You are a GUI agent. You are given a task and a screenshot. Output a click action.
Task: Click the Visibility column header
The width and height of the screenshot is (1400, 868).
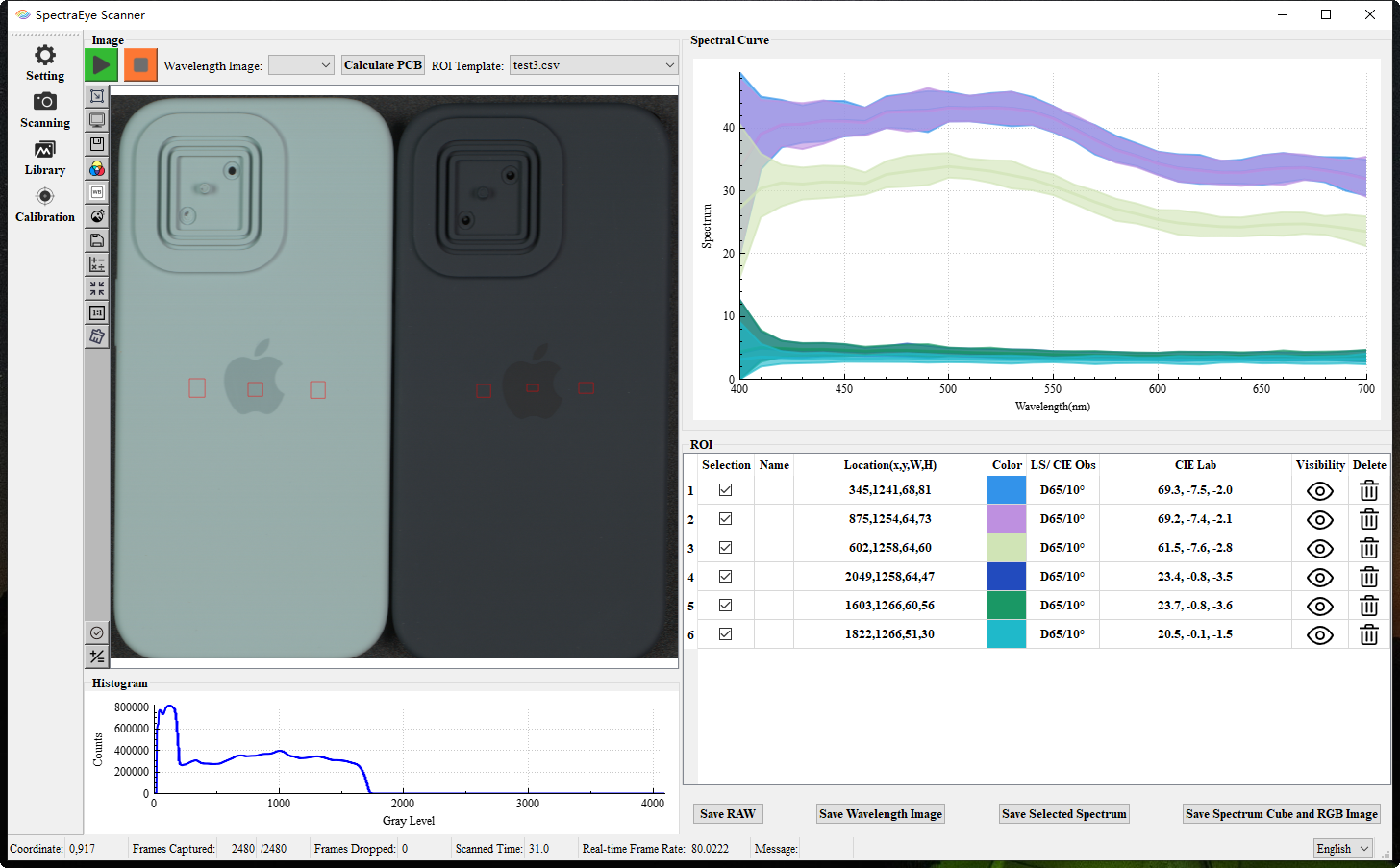coord(1320,464)
